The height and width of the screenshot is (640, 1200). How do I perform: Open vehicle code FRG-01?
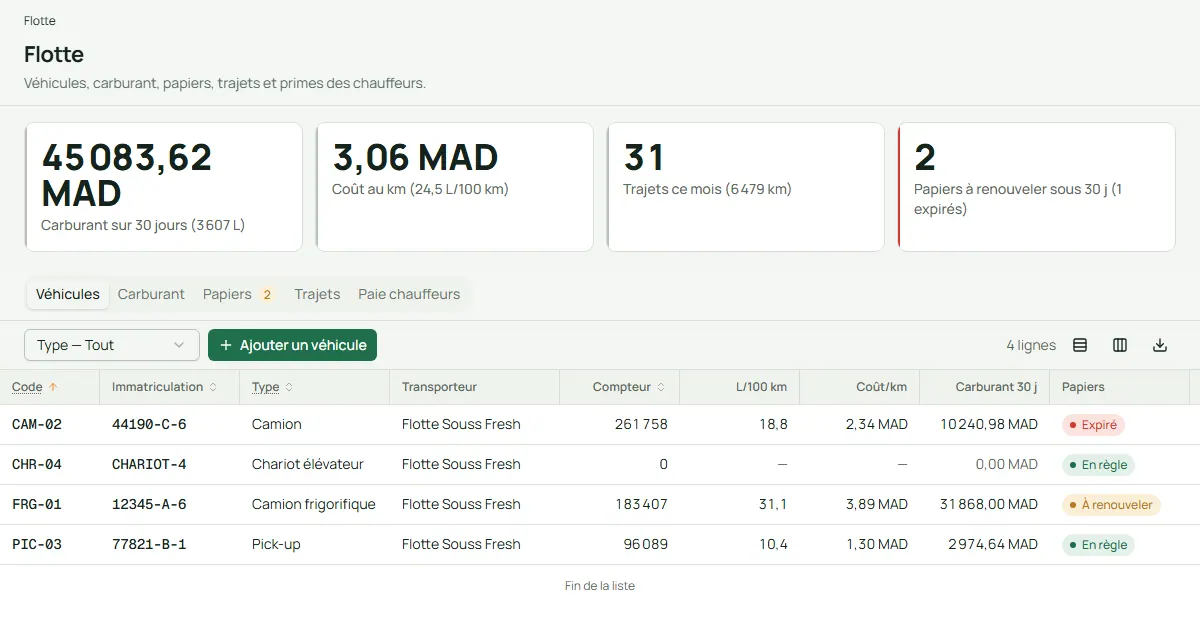pos(37,505)
